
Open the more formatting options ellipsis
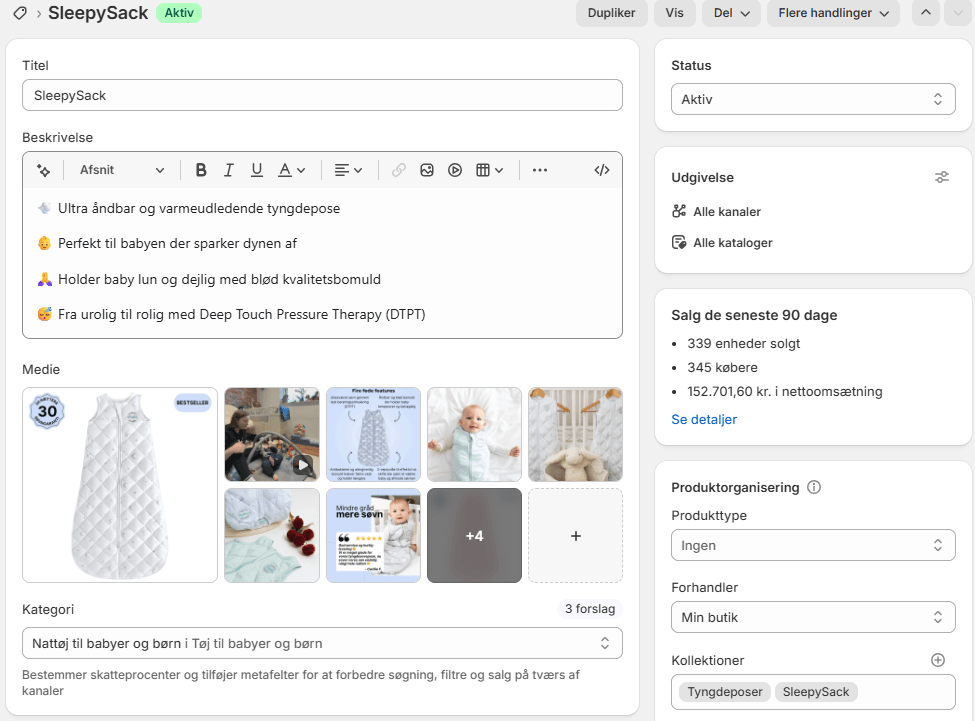tap(540, 170)
